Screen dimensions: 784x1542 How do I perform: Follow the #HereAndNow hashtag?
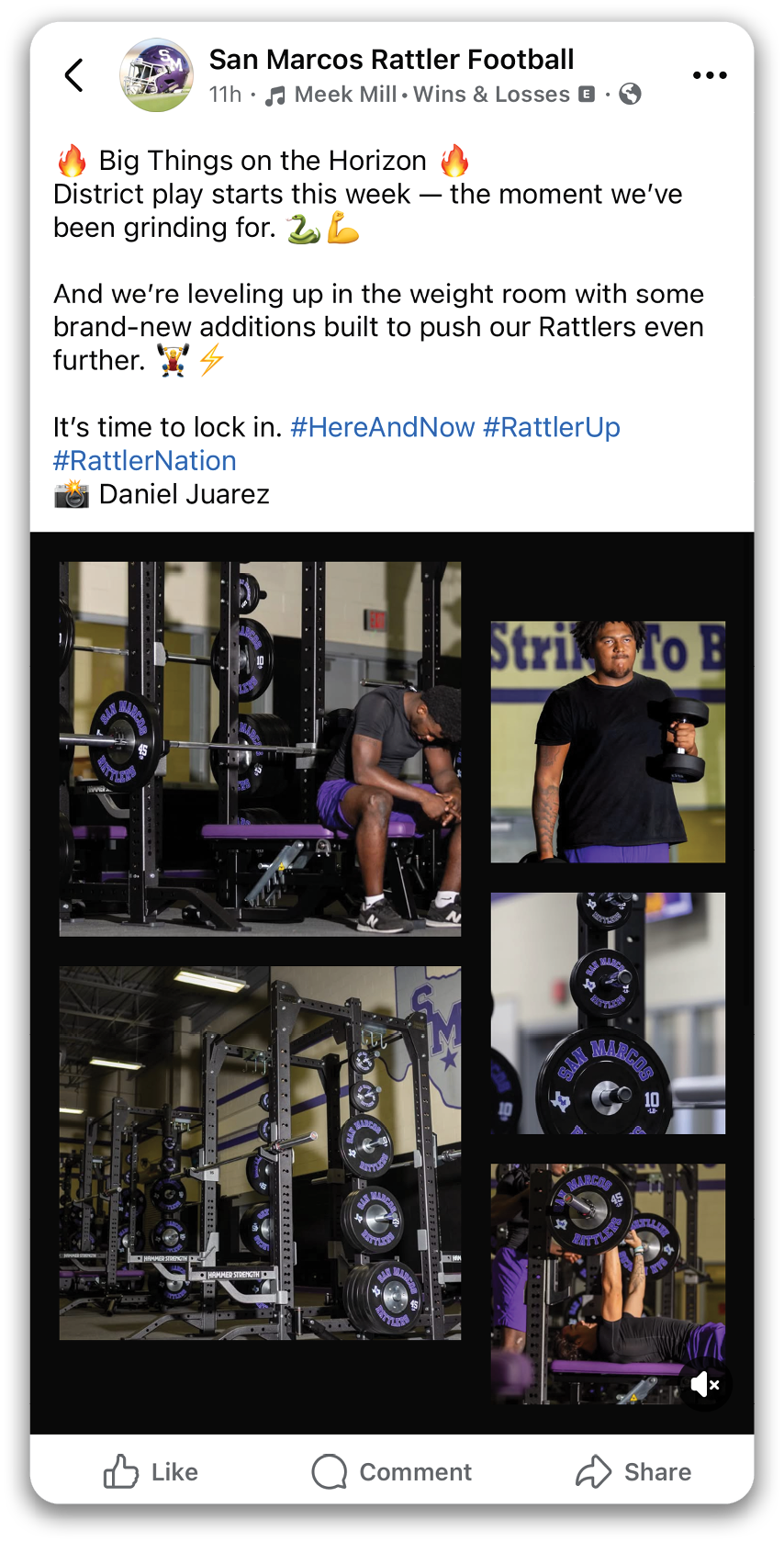click(x=383, y=427)
